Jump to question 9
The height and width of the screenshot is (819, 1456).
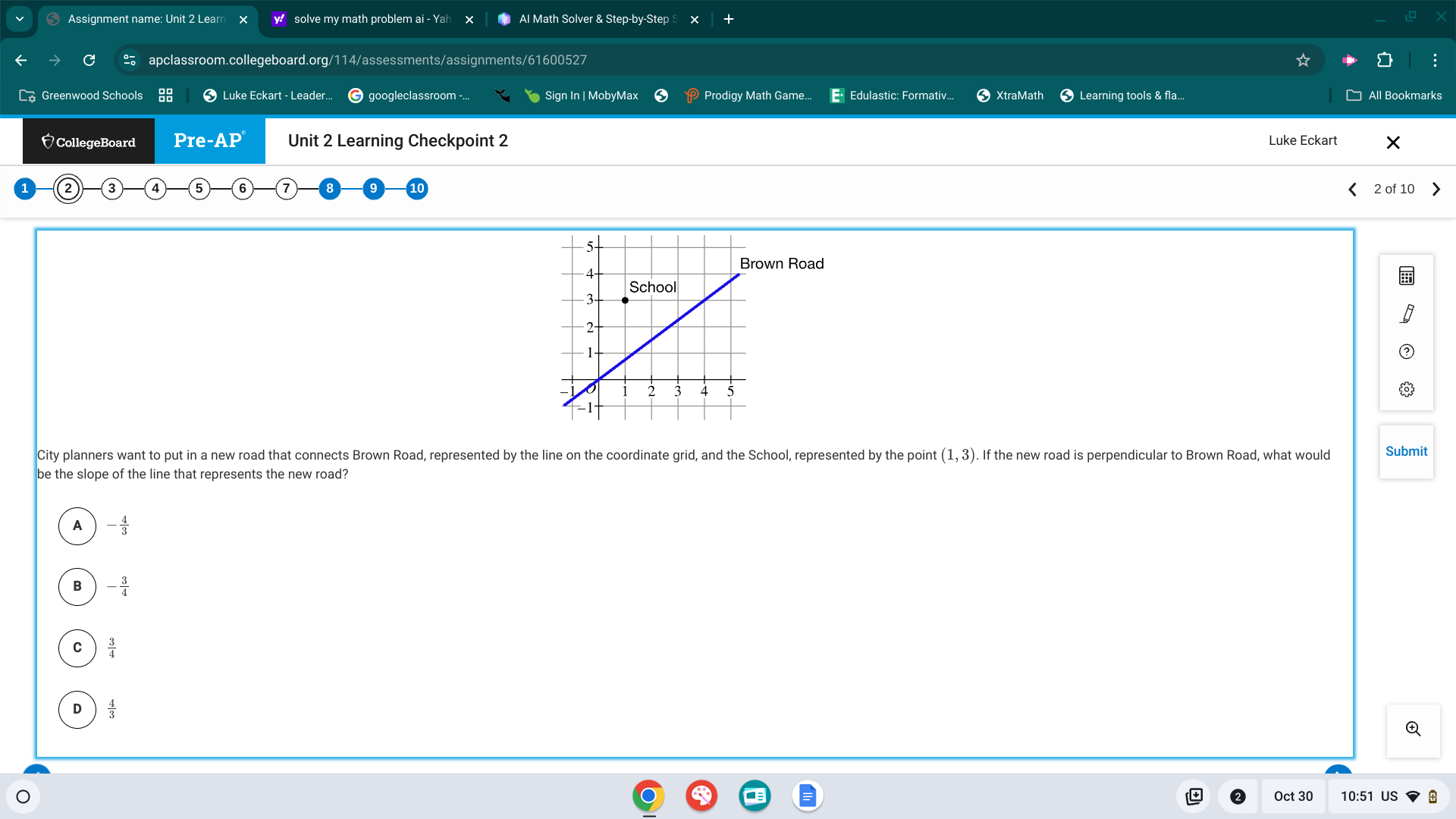pyautogui.click(x=373, y=189)
